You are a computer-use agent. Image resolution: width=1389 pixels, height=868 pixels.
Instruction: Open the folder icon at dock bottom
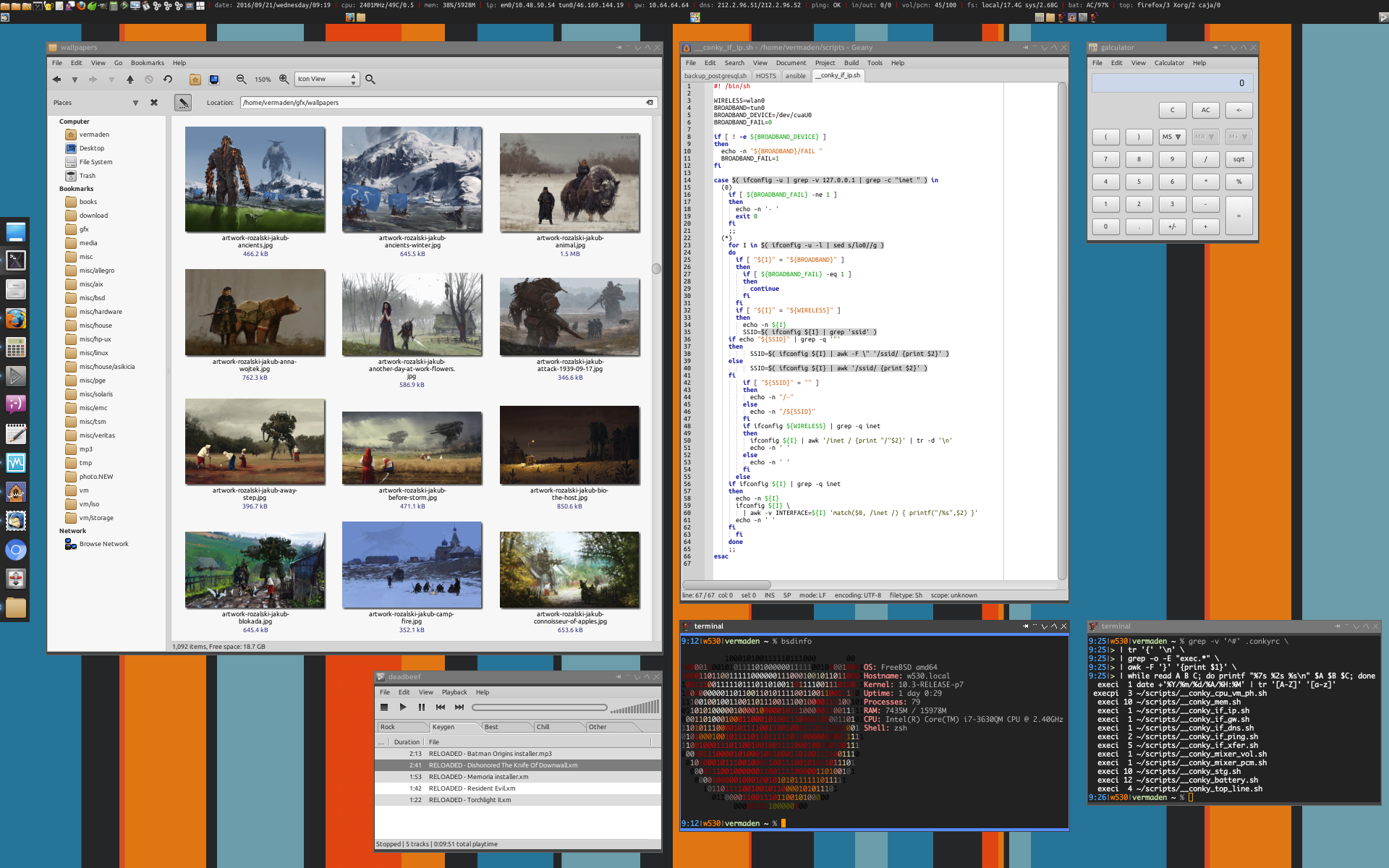[16, 608]
